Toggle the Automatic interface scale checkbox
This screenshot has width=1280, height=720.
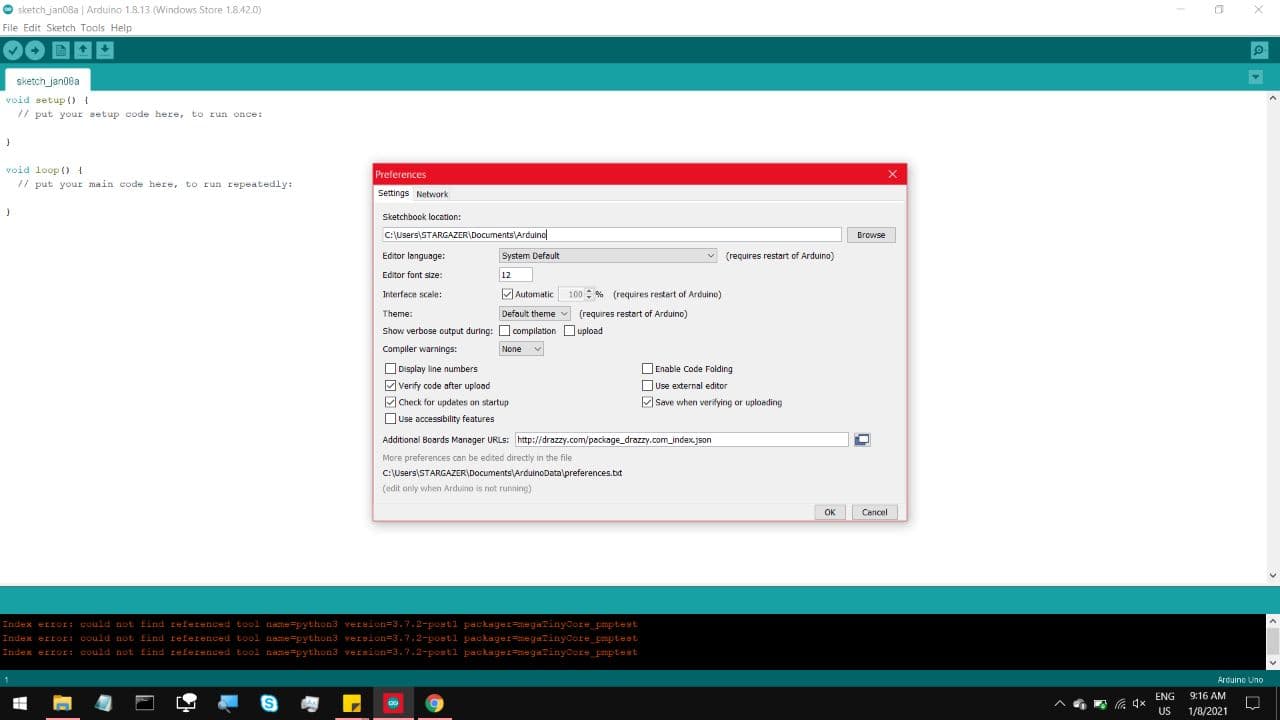(507, 294)
